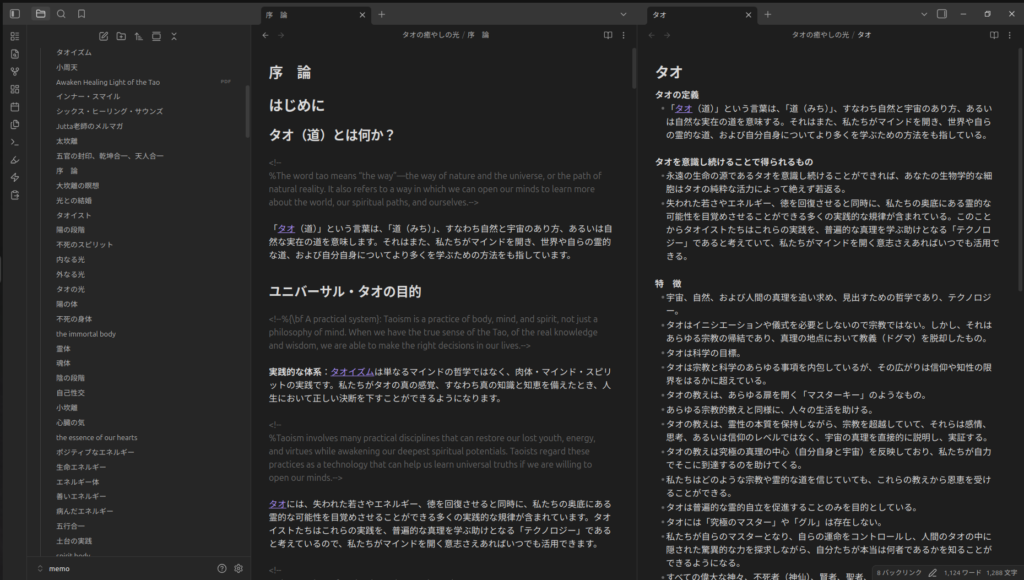Follow the タオイズム link in the text
The height and width of the screenshot is (580, 1024).
point(351,371)
